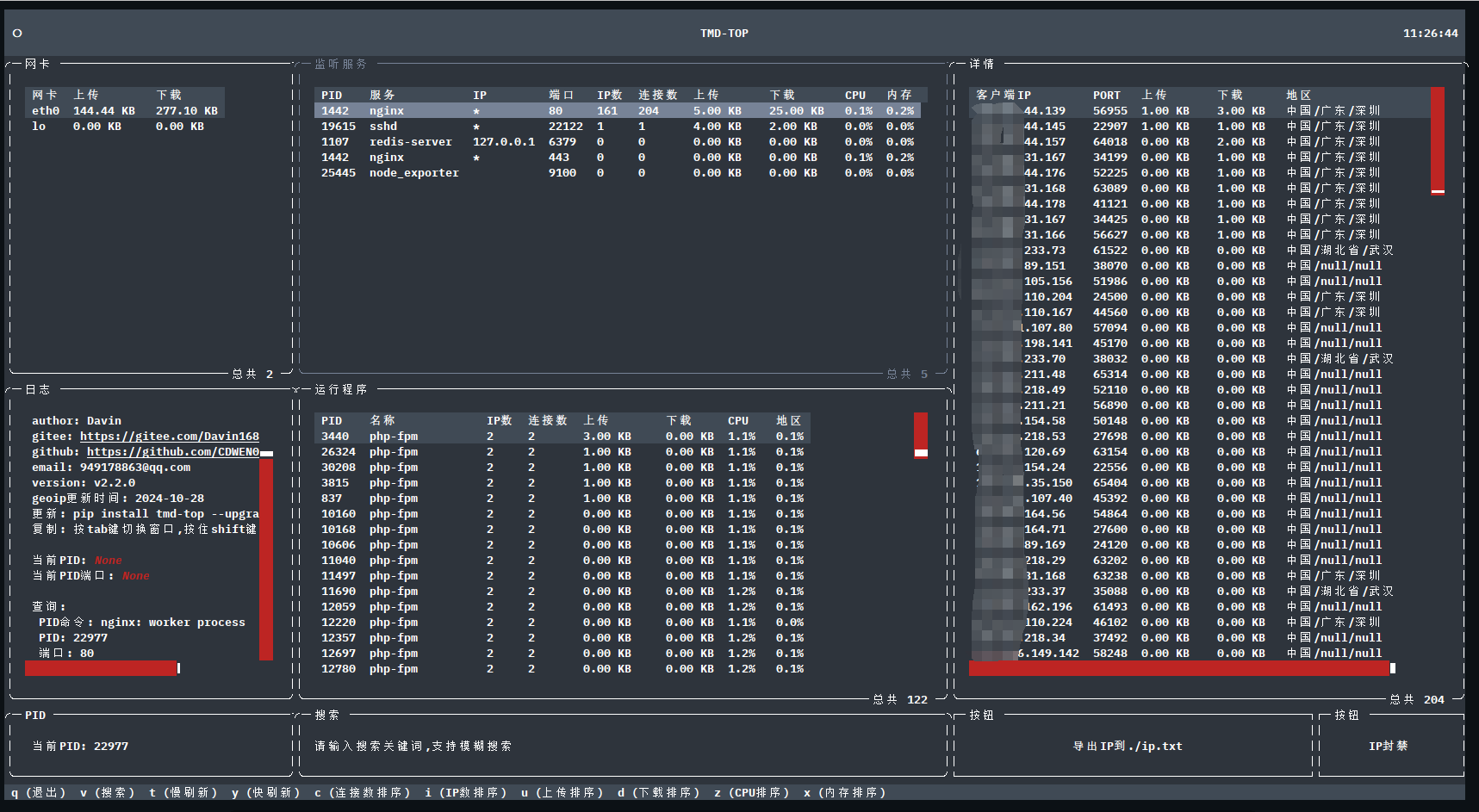Image resolution: width=1479 pixels, height=812 pixels.
Task: Select php-fpm process with PID 10160
Action: pos(562,514)
